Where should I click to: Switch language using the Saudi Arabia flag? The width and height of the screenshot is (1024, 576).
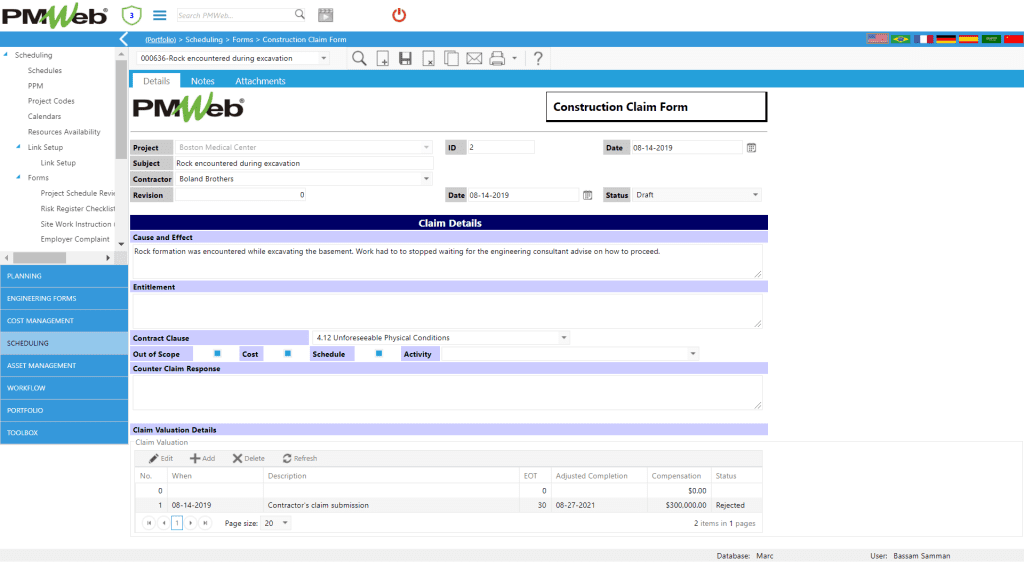(x=991, y=39)
